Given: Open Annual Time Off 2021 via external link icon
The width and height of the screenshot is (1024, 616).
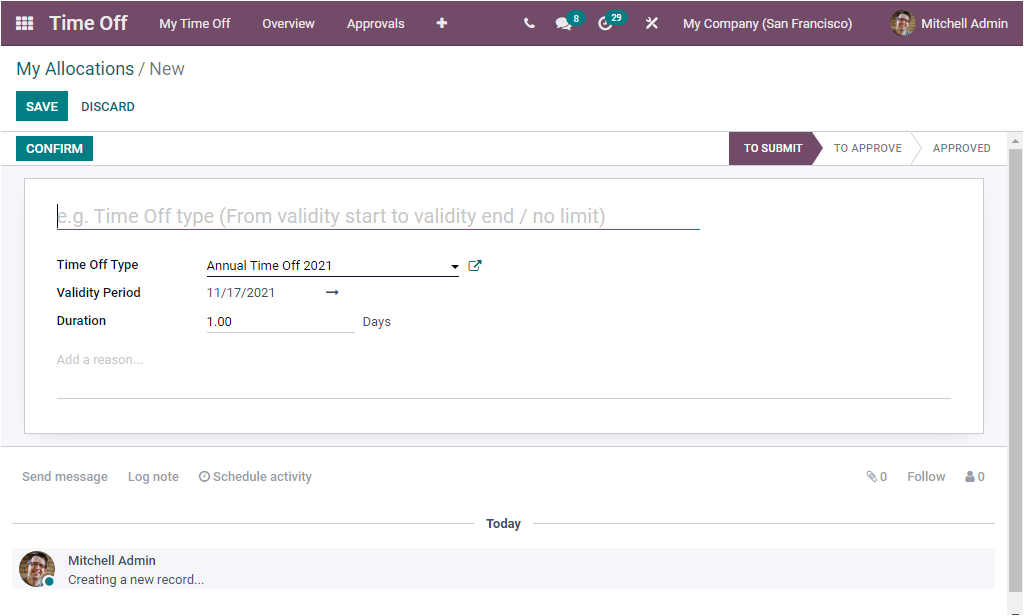Looking at the screenshot, I should [x=475, y=265].
